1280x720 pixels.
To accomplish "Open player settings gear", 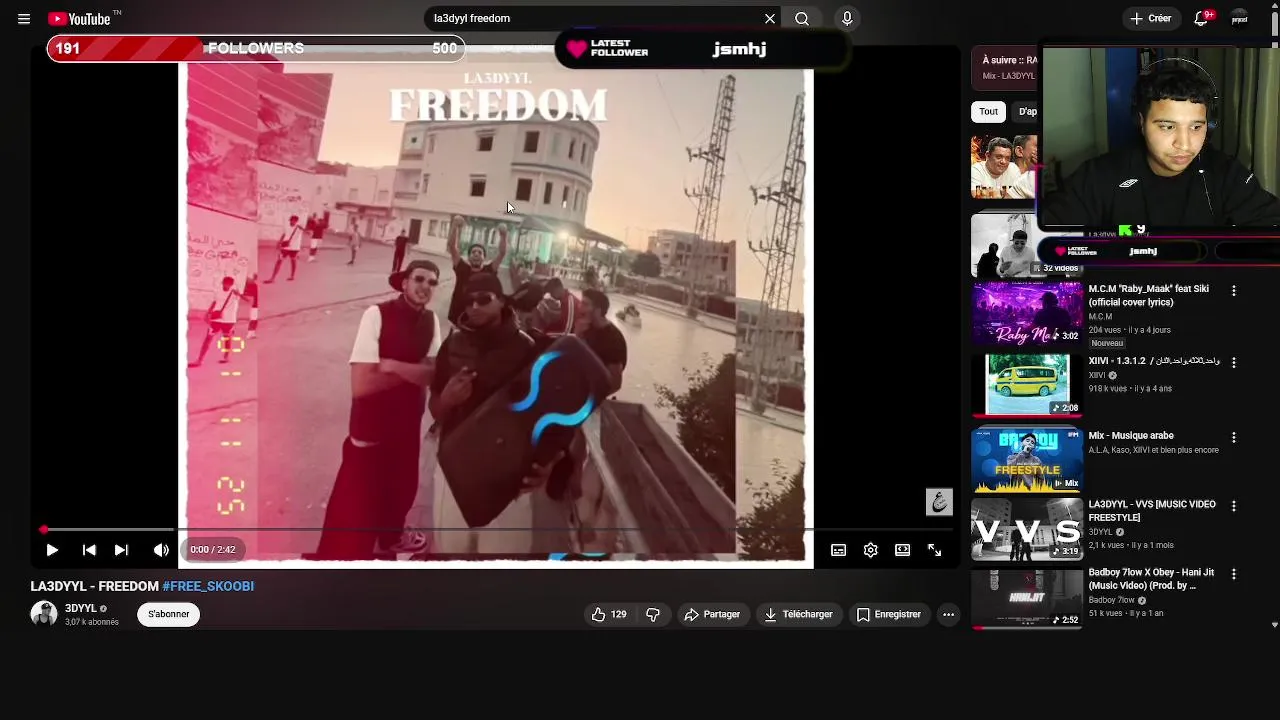I will (x=870, y=550).
